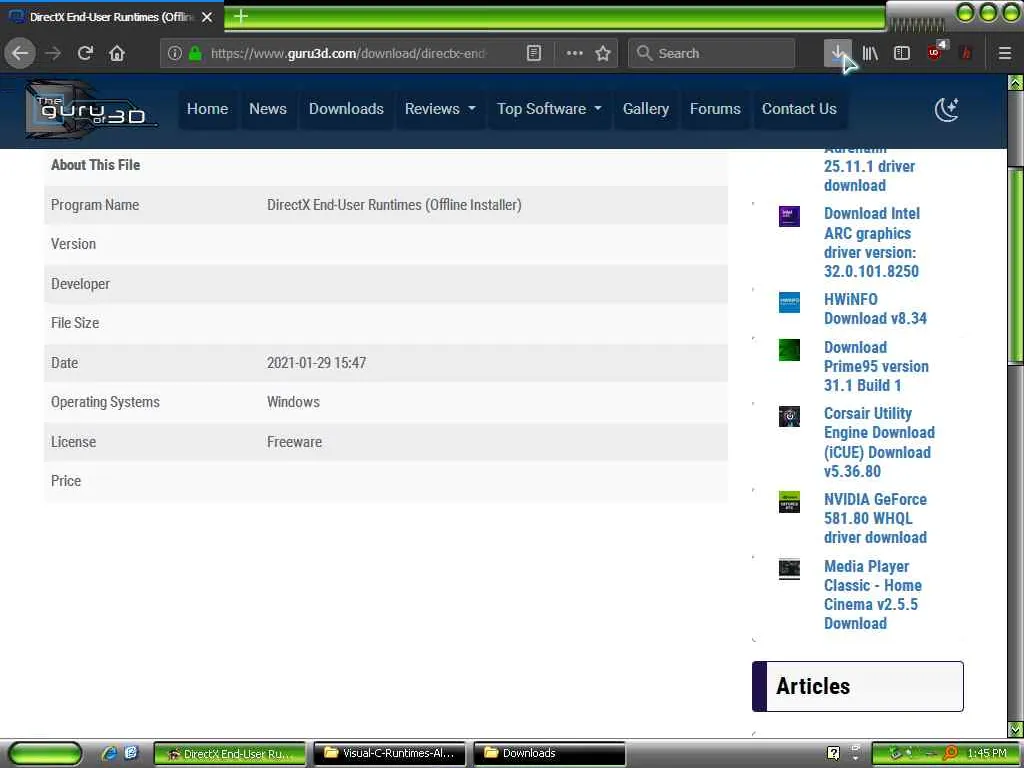Click HWiNFO thumbnail icon

click(789, 302)
